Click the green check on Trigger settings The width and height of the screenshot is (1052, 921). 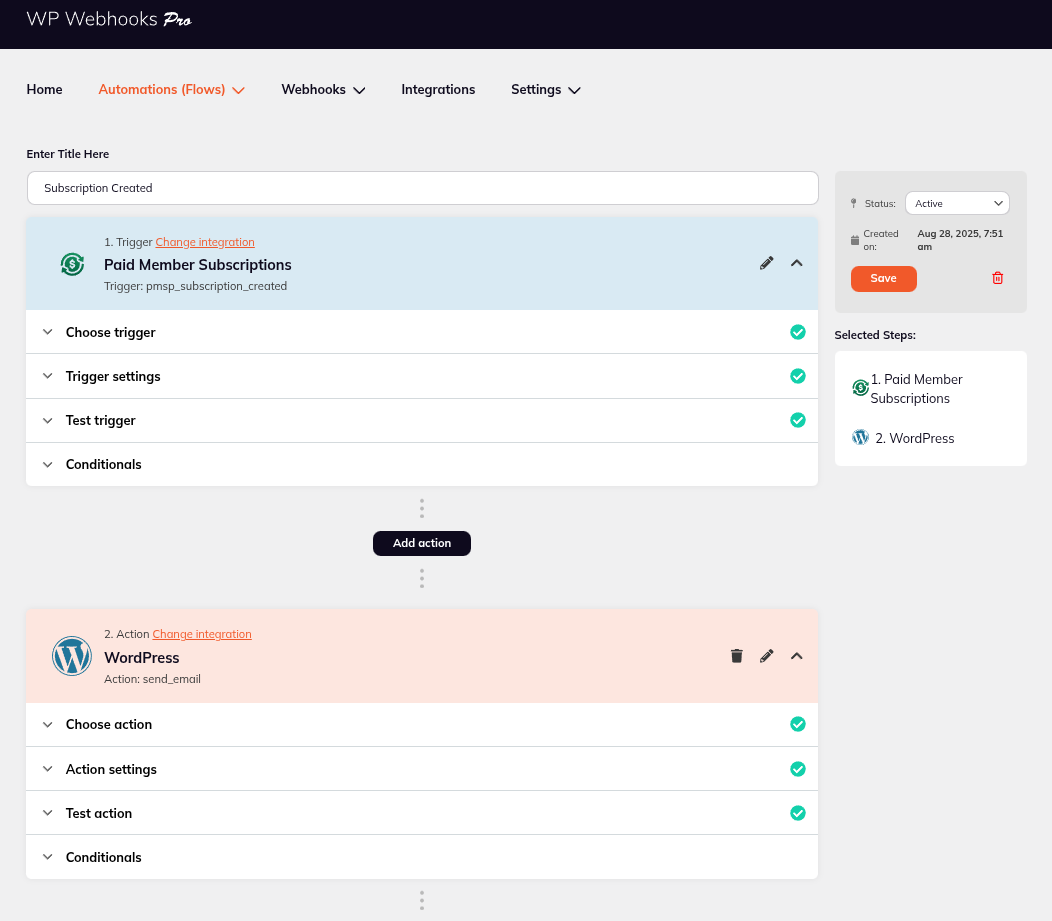(797, 376)
